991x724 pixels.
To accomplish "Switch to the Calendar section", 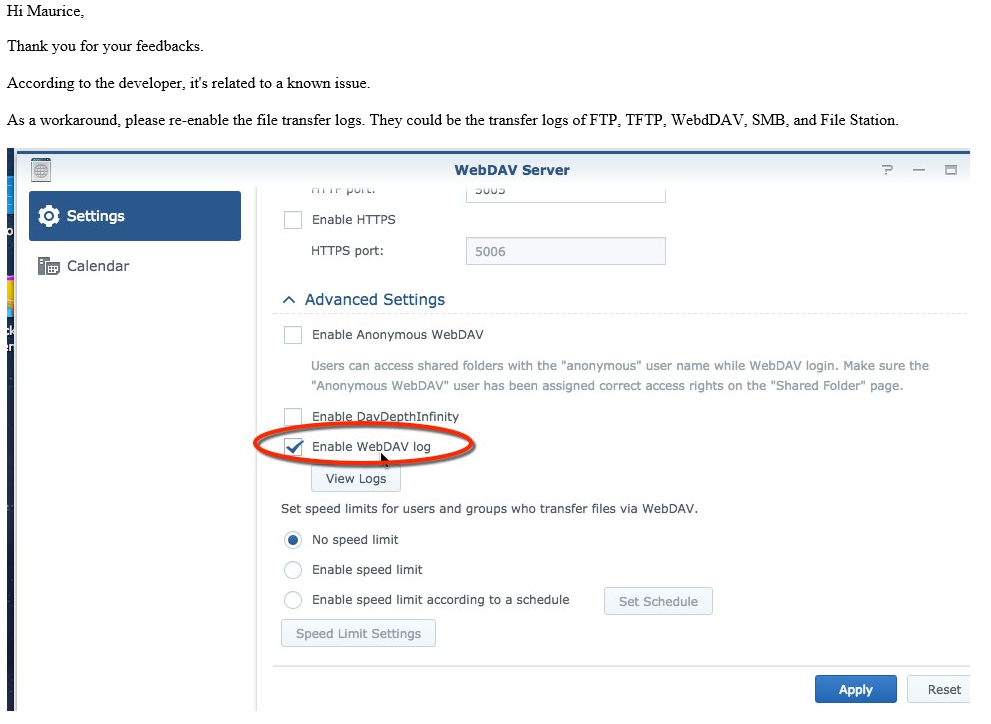I will [x=97, y=266].
